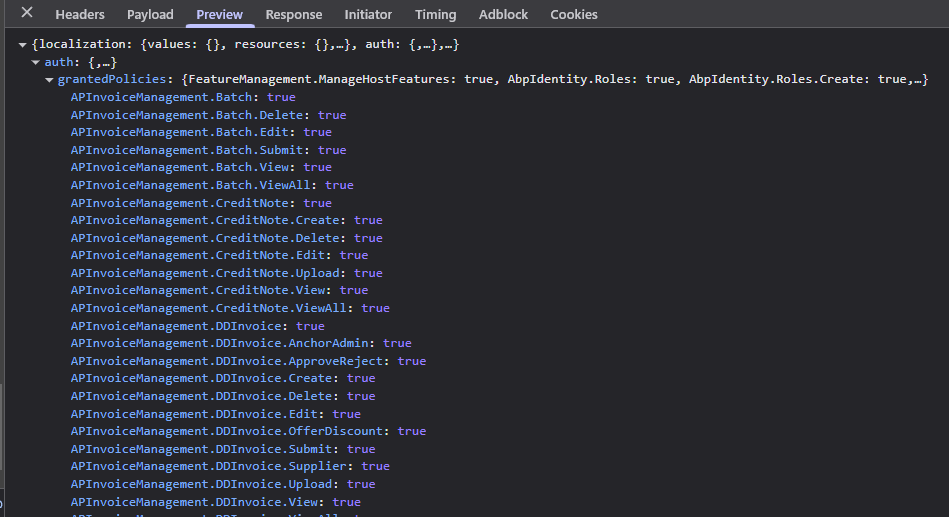Open the Payload tab

click(x=150, y=14)
